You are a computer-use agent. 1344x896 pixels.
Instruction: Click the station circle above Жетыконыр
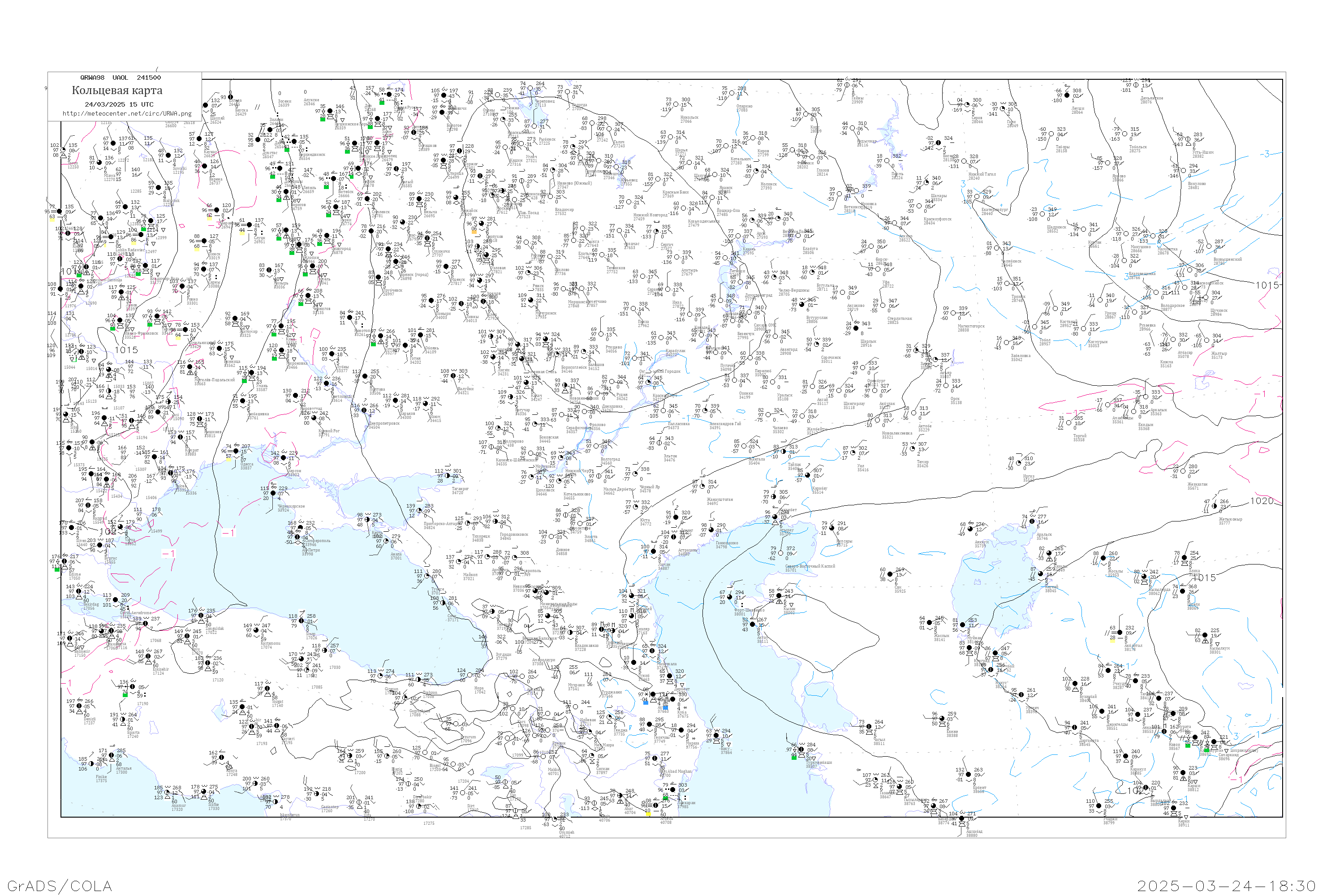coord(1214,506)
